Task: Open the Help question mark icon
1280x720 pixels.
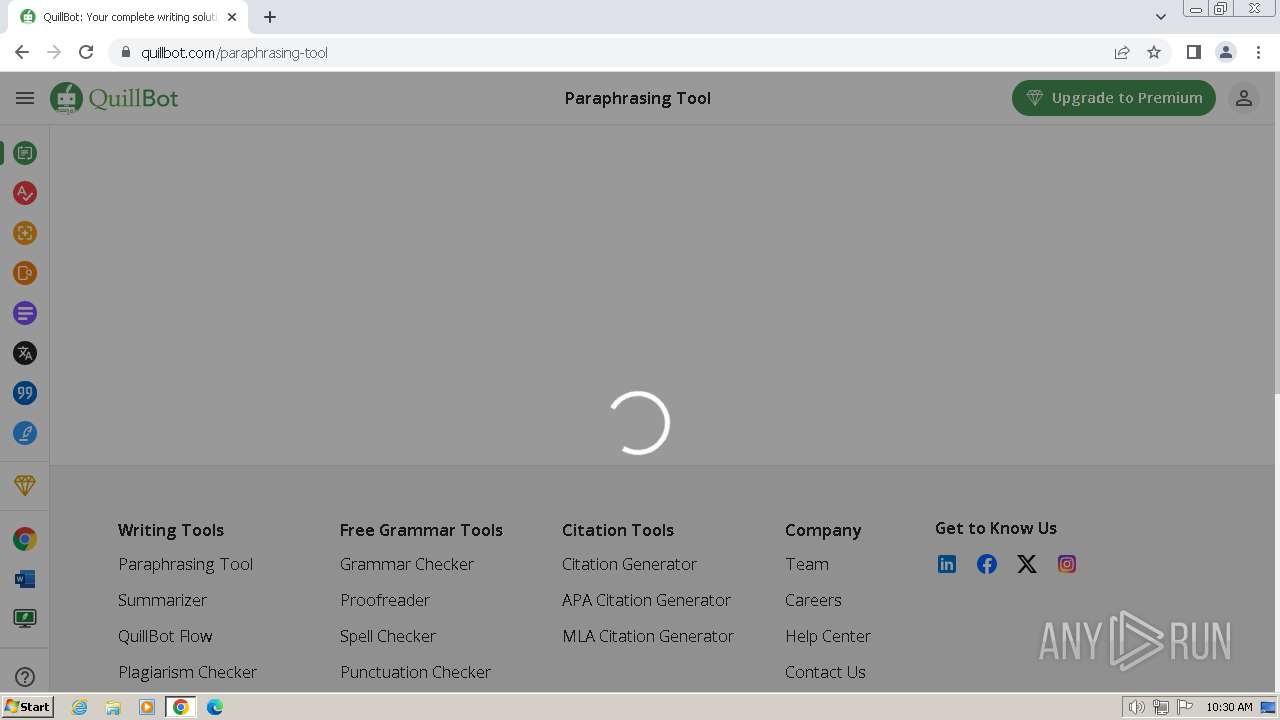Action: [x=25, y=677]
